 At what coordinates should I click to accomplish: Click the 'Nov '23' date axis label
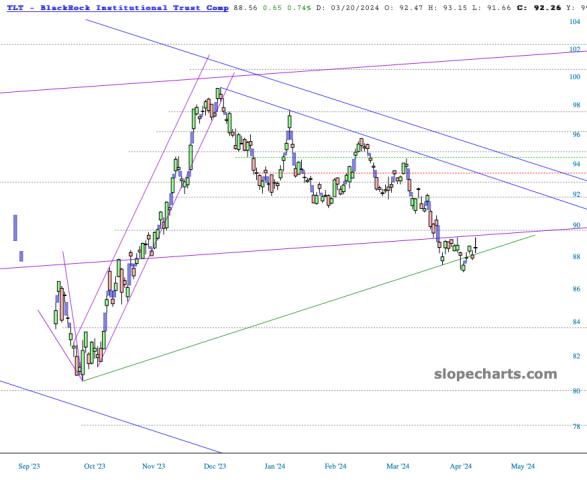[153, 466]
